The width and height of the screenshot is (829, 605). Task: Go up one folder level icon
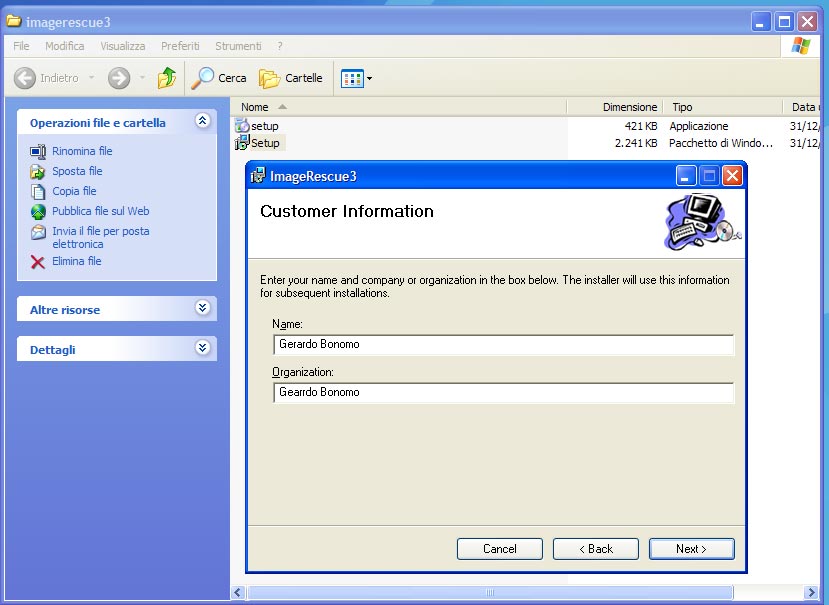167,78
